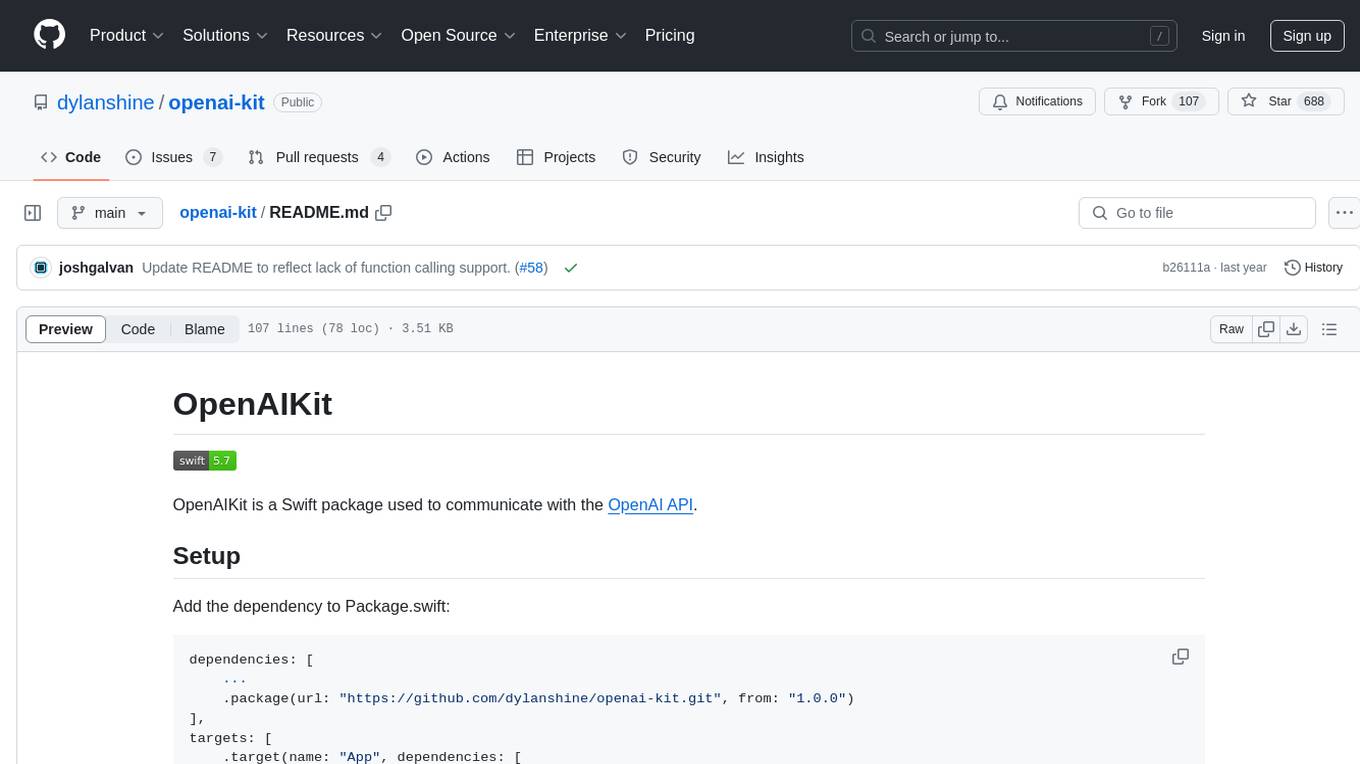Viewport: 1360px width, 764px height.
Task: Copy the README.md file path
Action: coord(383,213)
